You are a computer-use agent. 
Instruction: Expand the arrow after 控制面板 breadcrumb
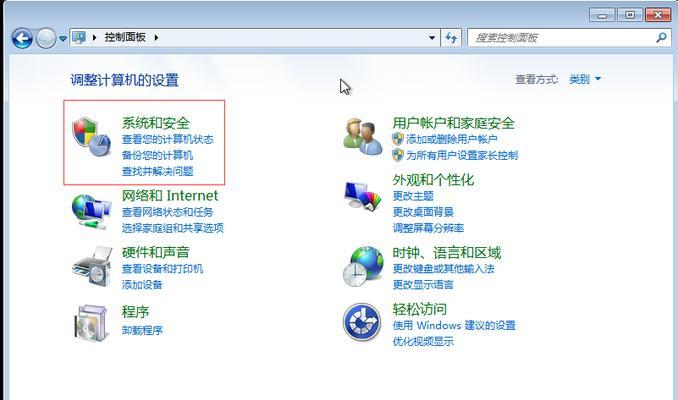156,38
